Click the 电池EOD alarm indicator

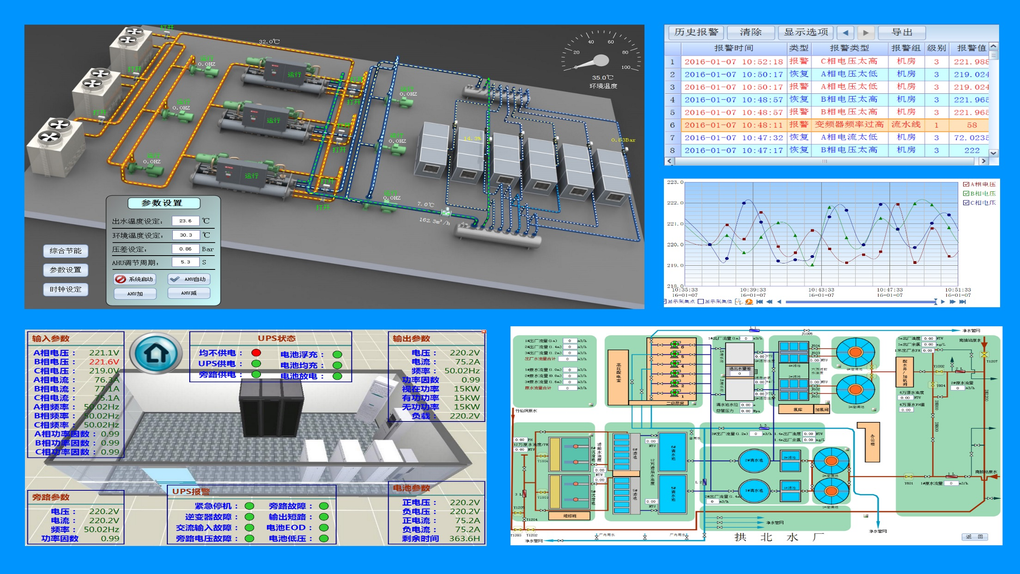tap(324, 528)
